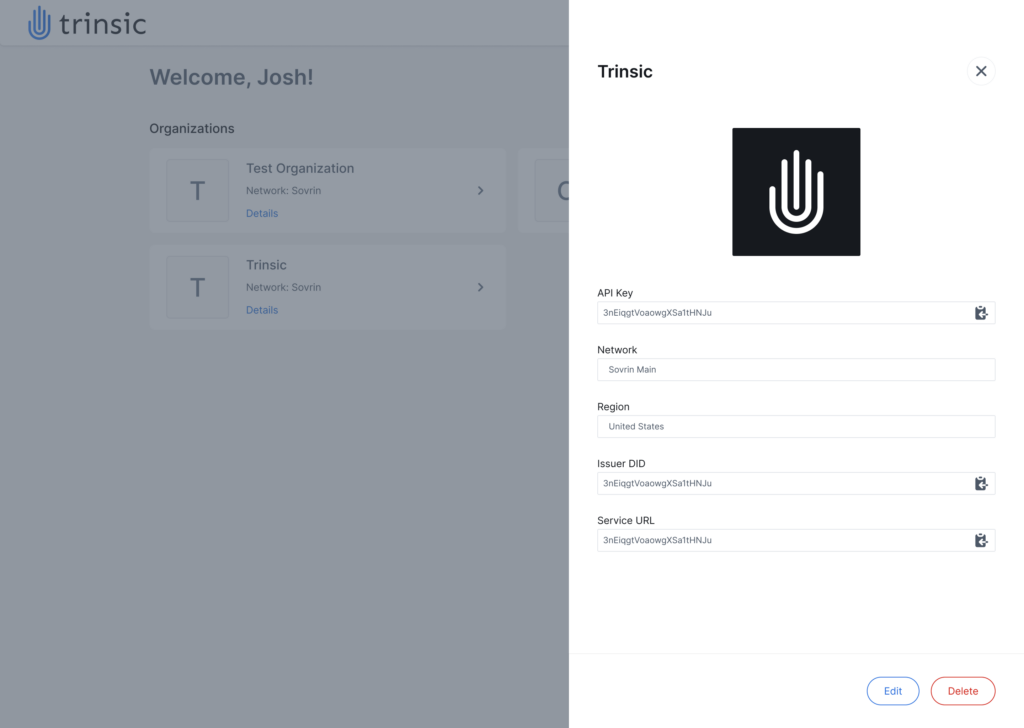This screenshot has height=728, width=1024.
Task: Click the Organizations section heading
Action: (191, 129)
